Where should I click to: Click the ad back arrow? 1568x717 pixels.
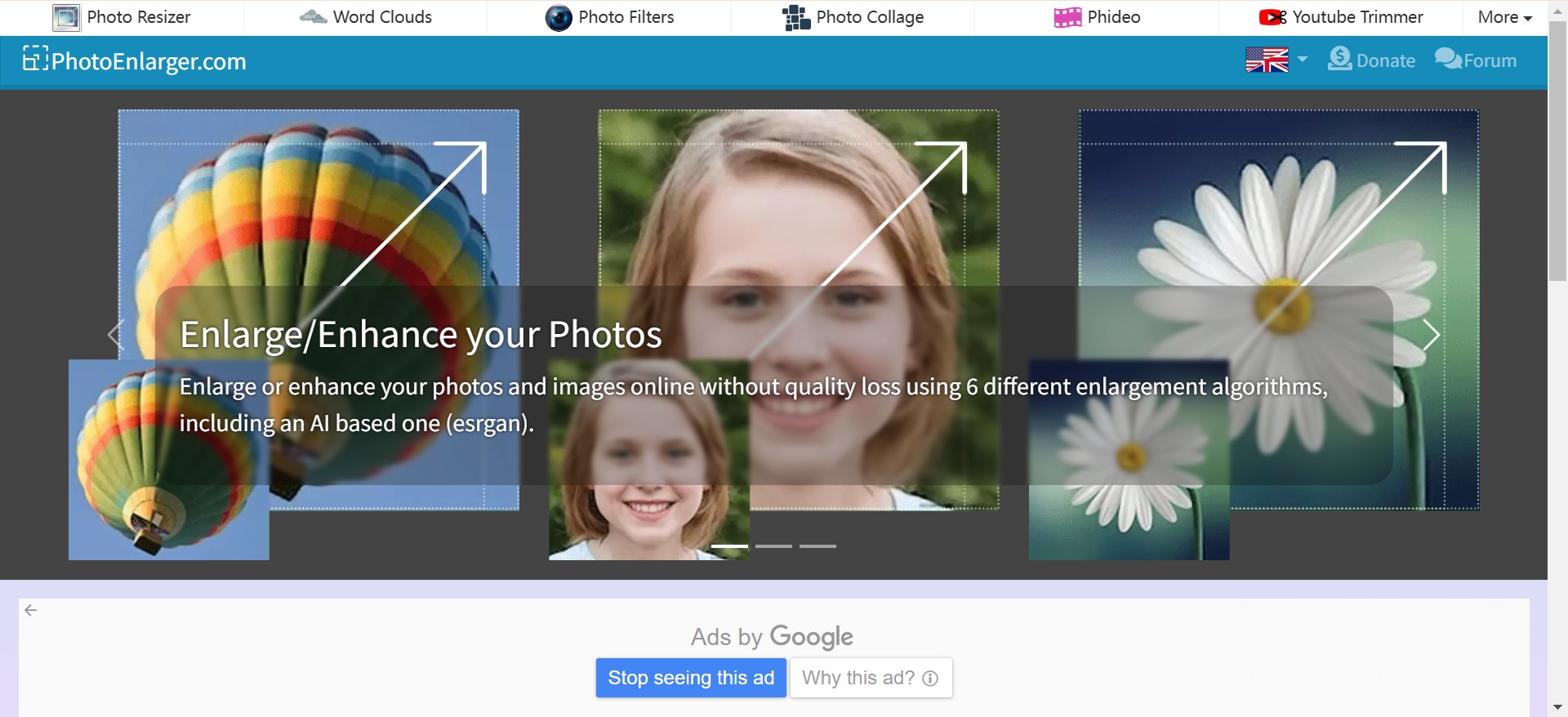coord(31,610)
